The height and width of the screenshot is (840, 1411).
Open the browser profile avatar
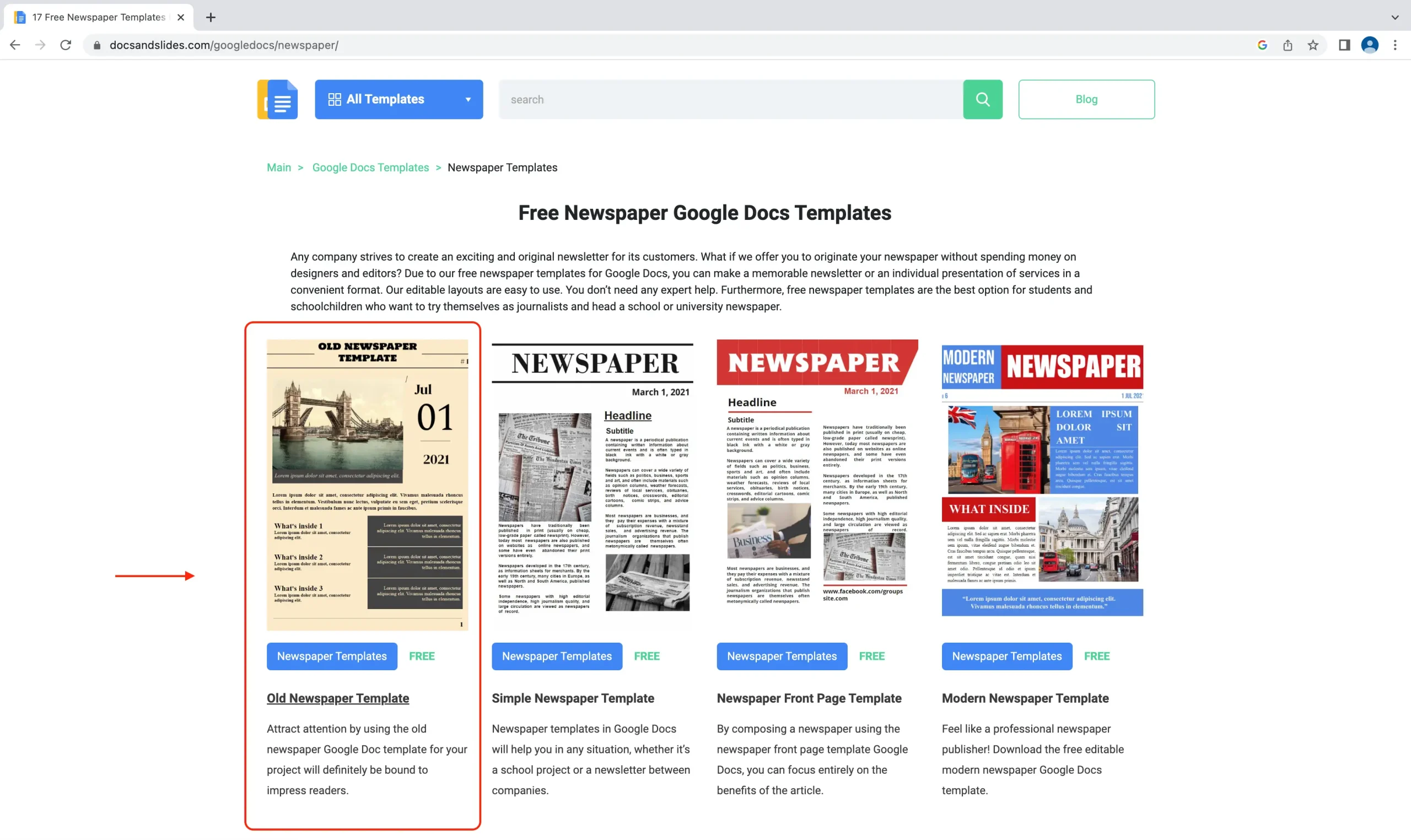(x=1370, y=45)
